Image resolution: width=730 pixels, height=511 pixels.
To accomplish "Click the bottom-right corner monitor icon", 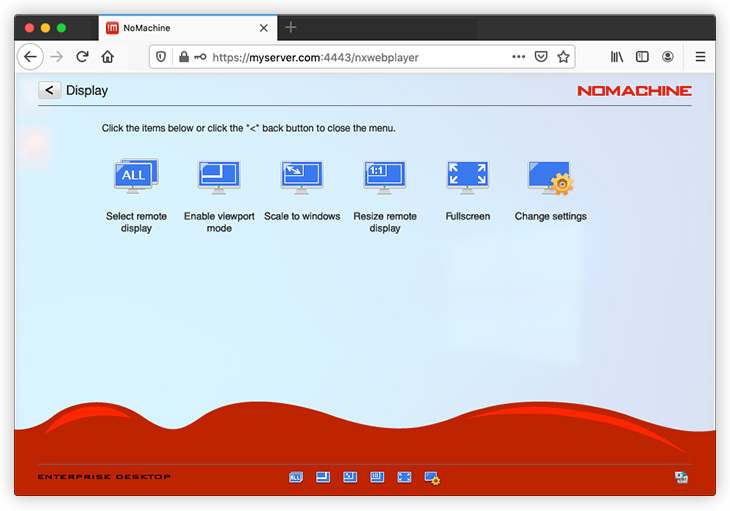I will 681,478.
